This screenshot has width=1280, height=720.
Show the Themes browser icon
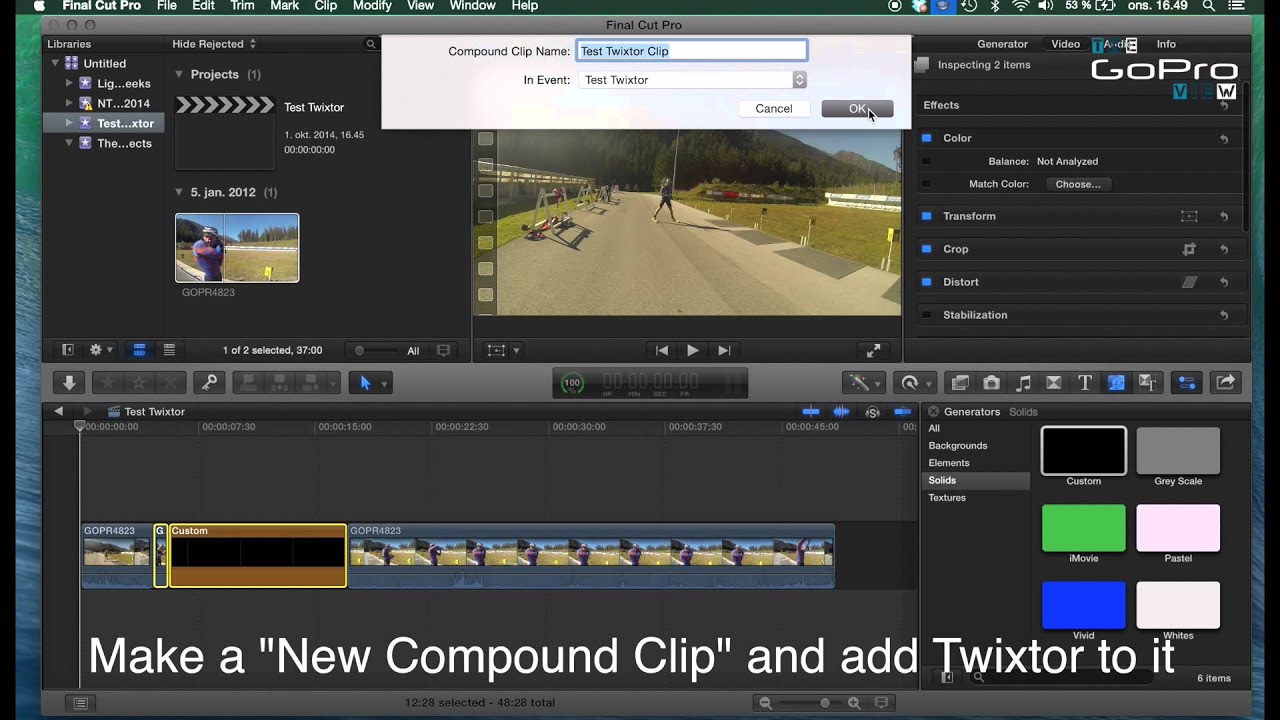pyautogui.click(x=1147, y=382)
